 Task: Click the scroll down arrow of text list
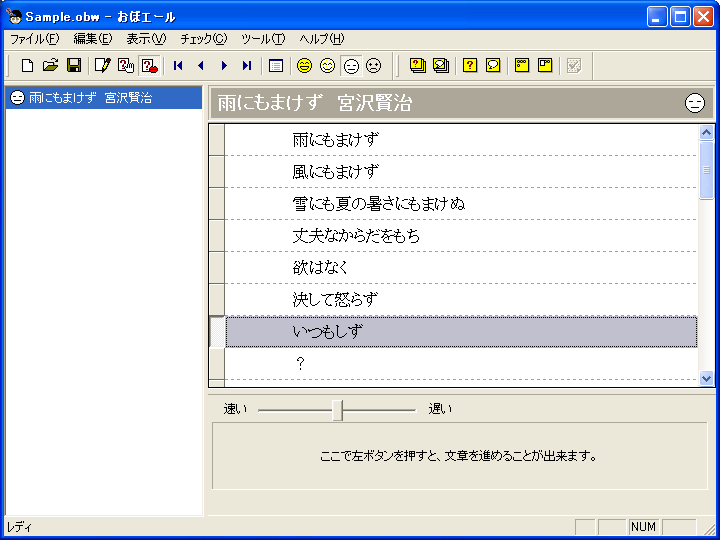(x=706, y=378)
